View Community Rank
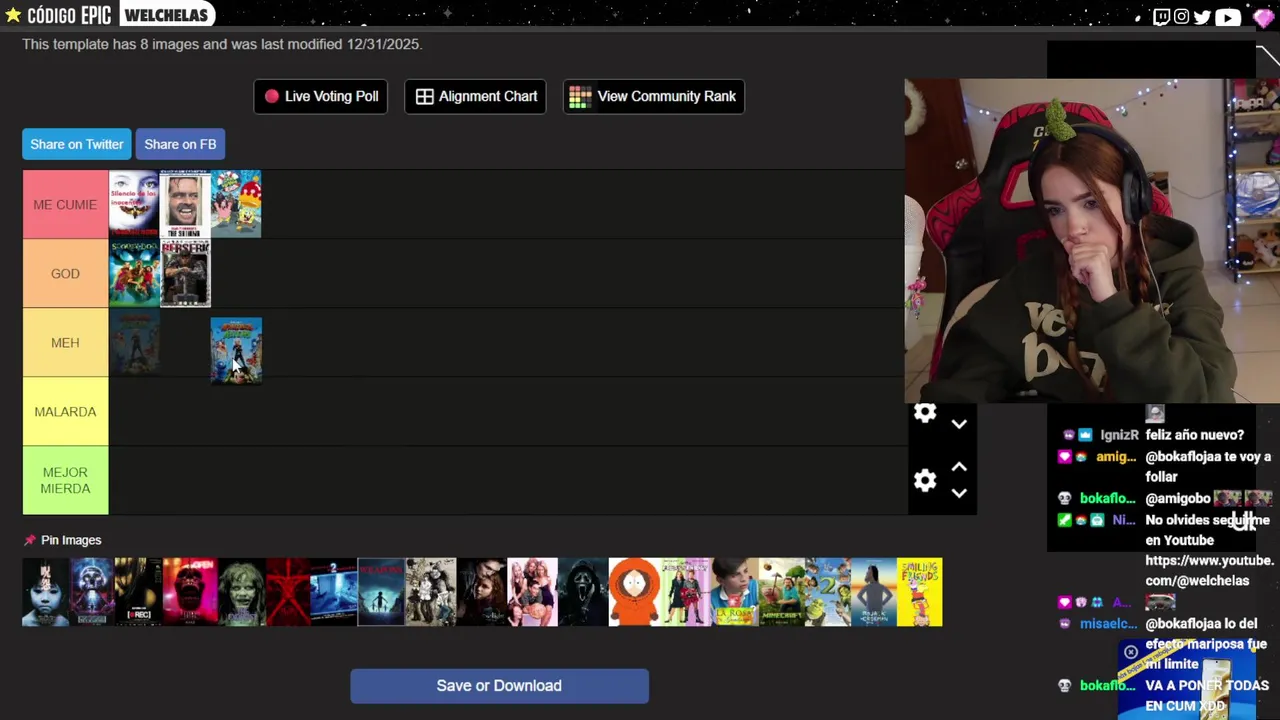Screen dimensions: 1280x720 [653, 96]
